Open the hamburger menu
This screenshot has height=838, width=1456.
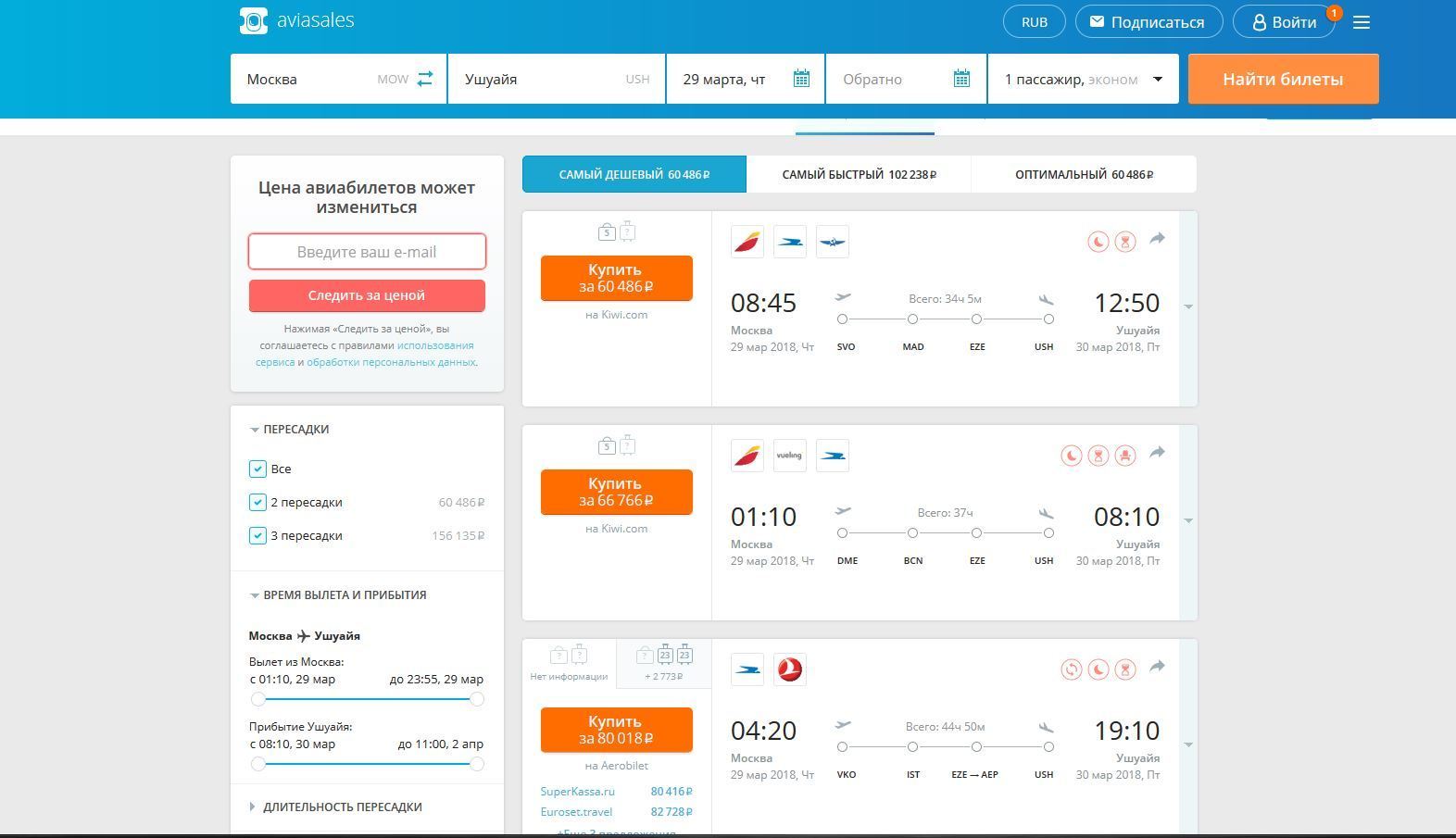1361,22
